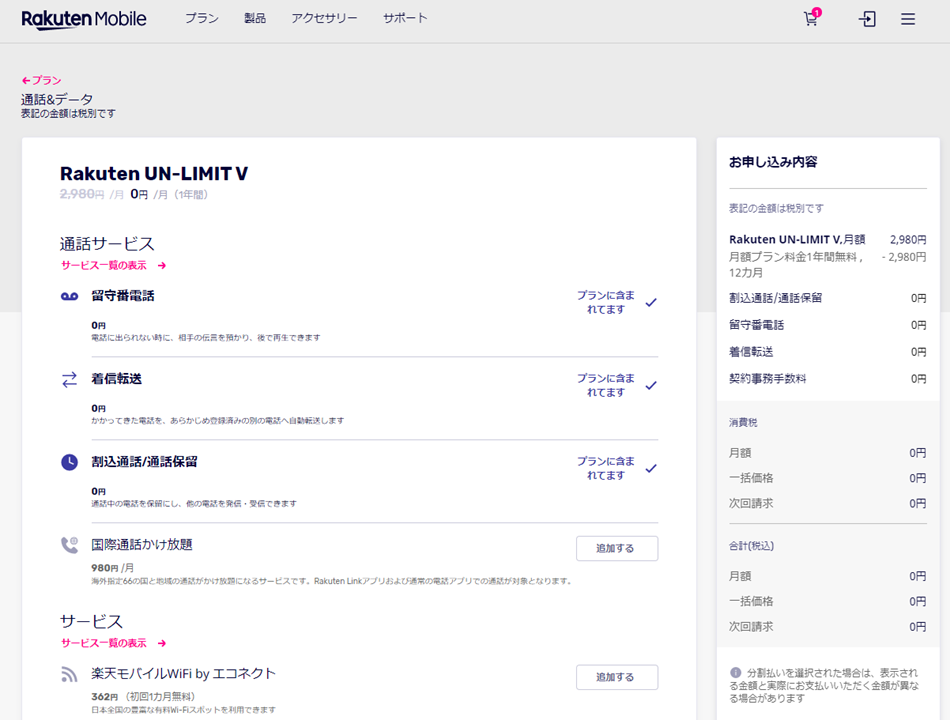This screenshot has width=950, height=720.
Task: Click the 留守番電話 row in summary
Action: click(x=828, y=325)
